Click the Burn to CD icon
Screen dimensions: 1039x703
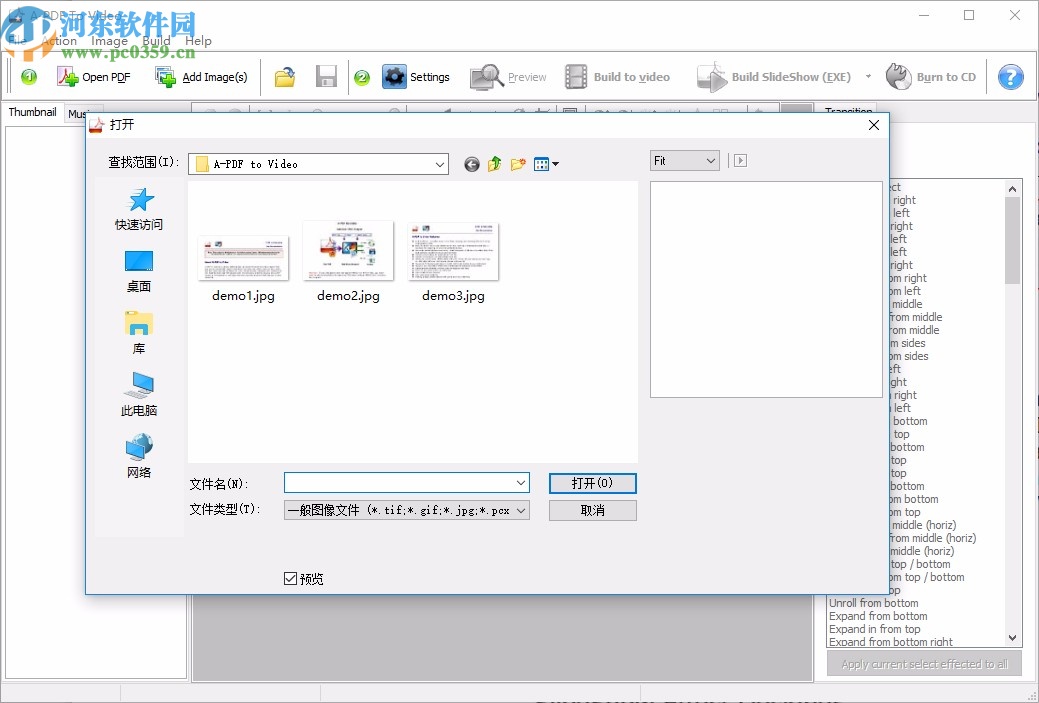899,76
